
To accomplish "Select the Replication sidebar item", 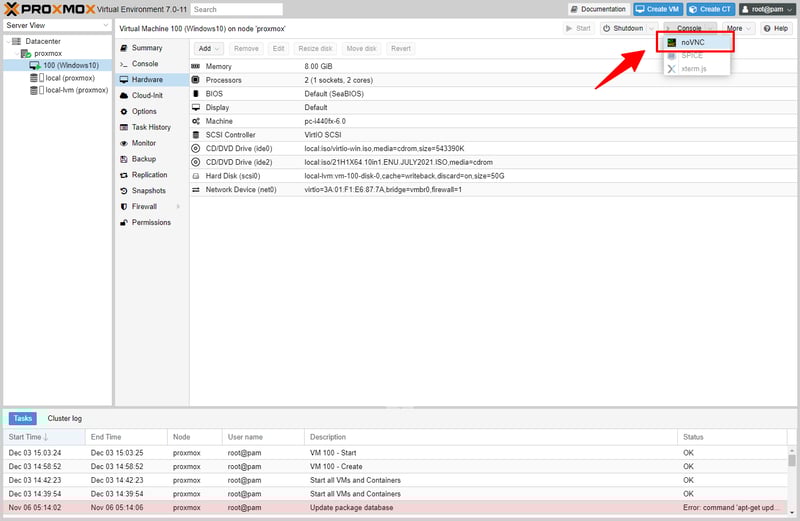I will pyautogui.click(x=150, y=175).
